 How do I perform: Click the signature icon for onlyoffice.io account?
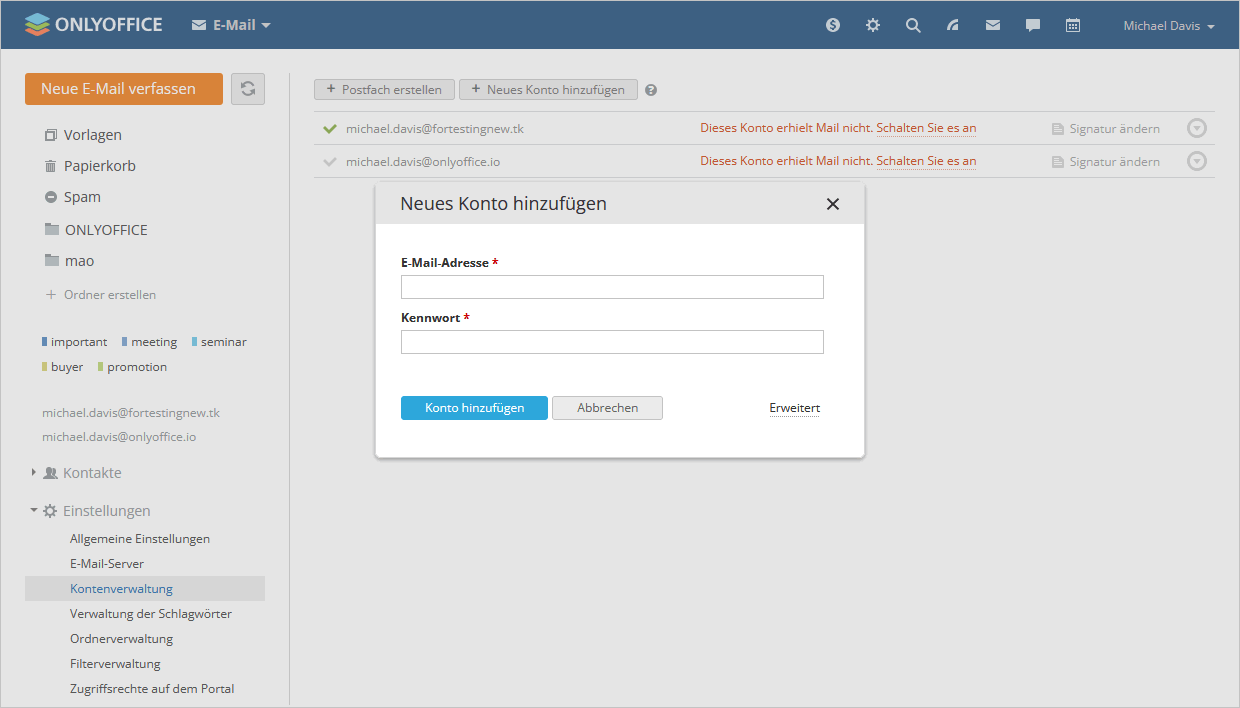[x=1058, y=162]
